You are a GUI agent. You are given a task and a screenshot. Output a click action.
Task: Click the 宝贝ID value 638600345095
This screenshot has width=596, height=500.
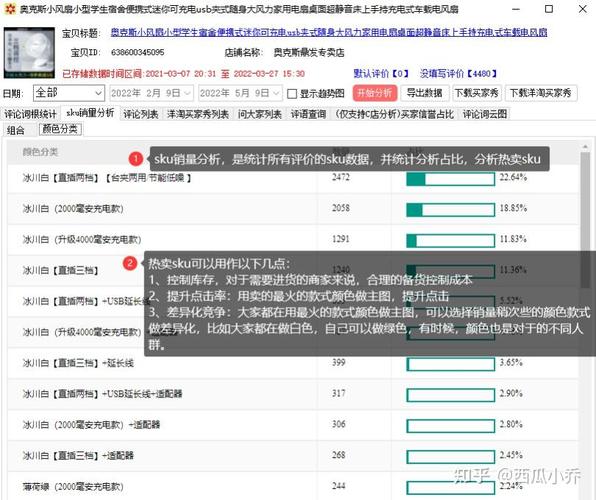[137, 52]
